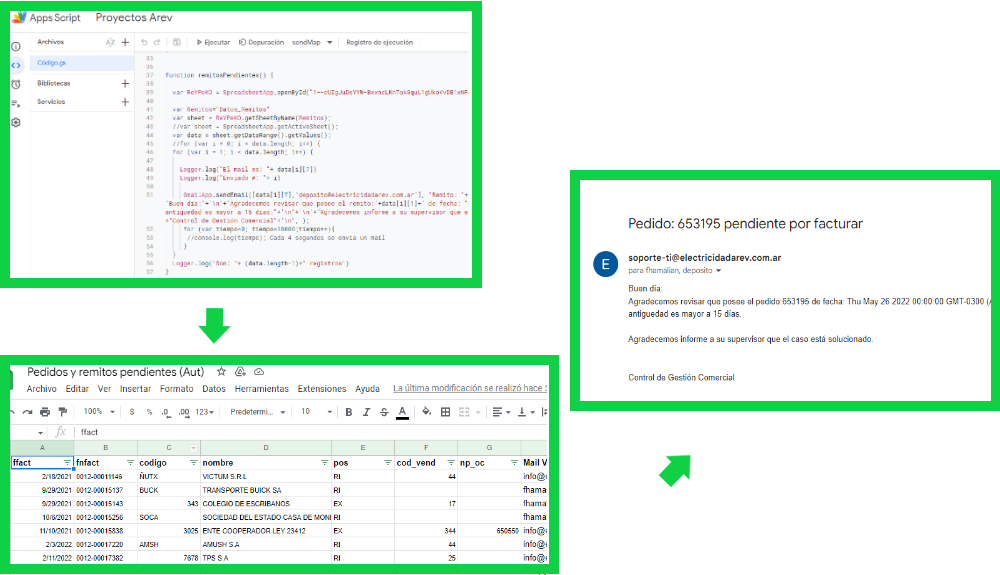Add a library with Bibliotecas plus
1000x575 pixels.
(x=126, y=83)
